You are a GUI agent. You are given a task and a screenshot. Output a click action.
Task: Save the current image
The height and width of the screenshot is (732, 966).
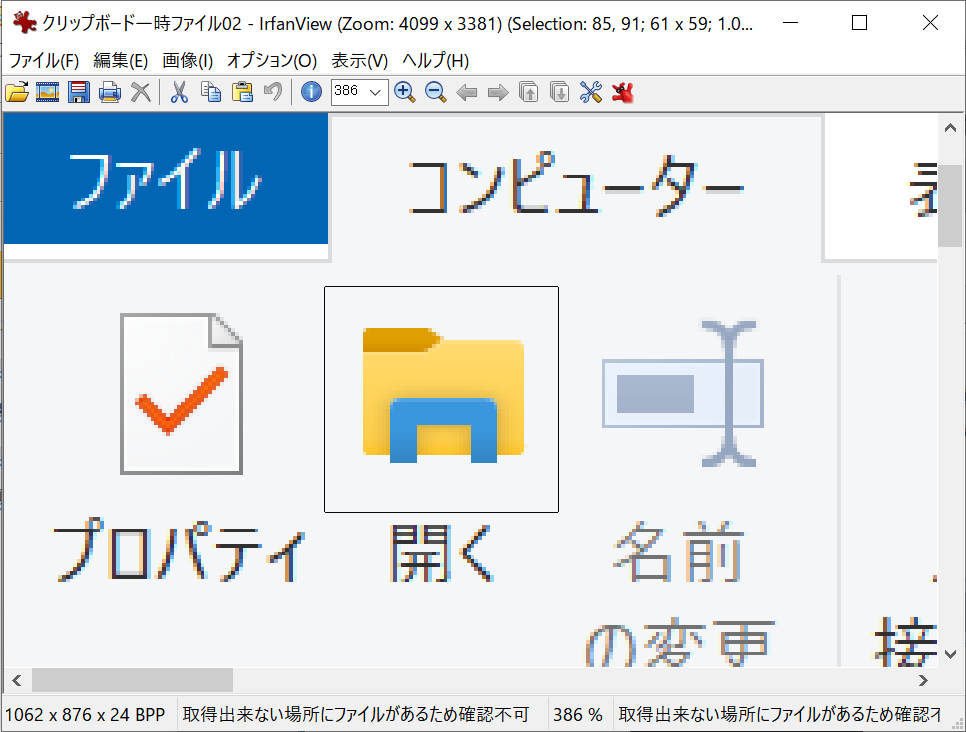(x=79, y=91)
